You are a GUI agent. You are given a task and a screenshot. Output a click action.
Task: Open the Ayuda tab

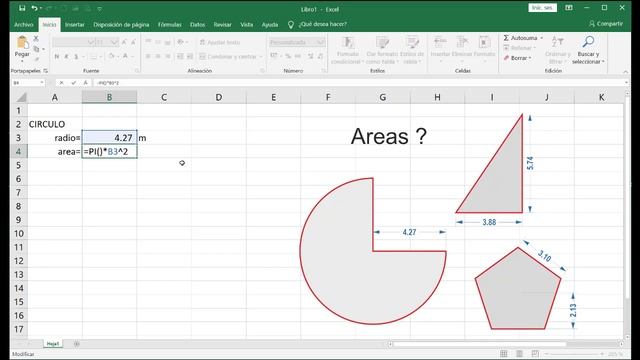(x=270, y=24)
